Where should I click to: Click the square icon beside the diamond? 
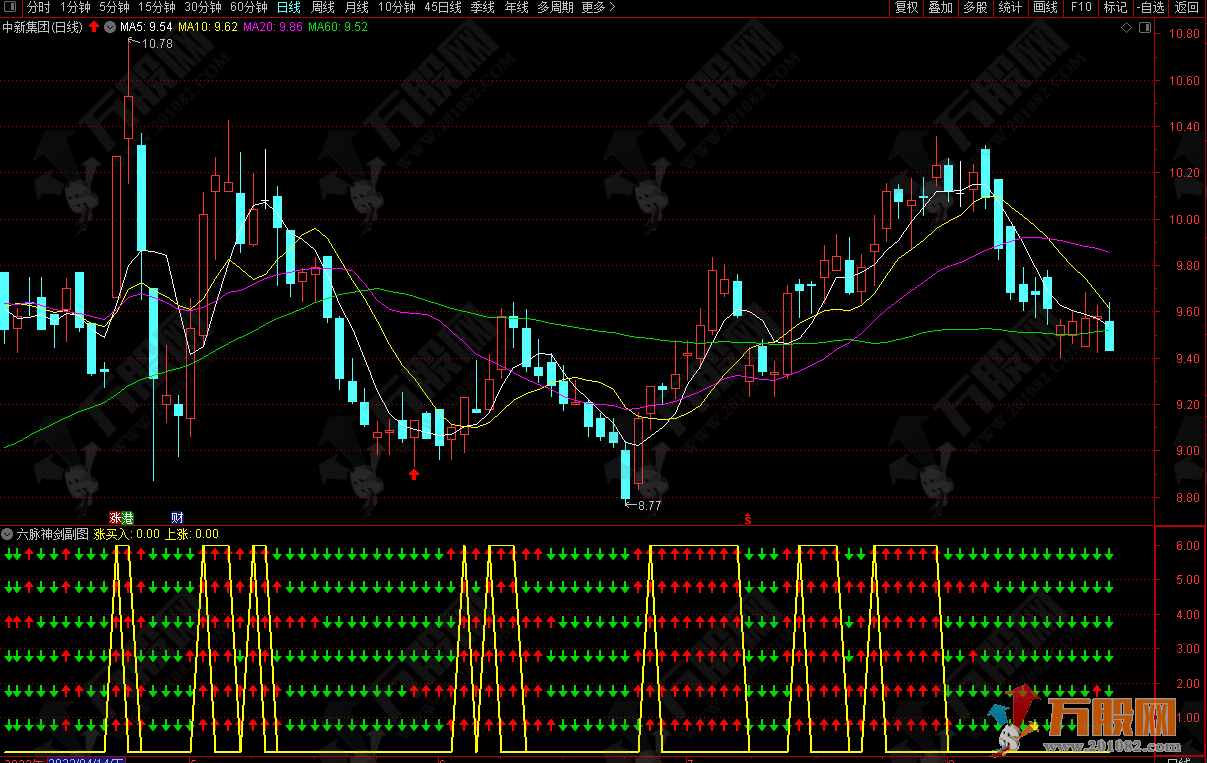pyautogui.click(x=1143, y=27)
